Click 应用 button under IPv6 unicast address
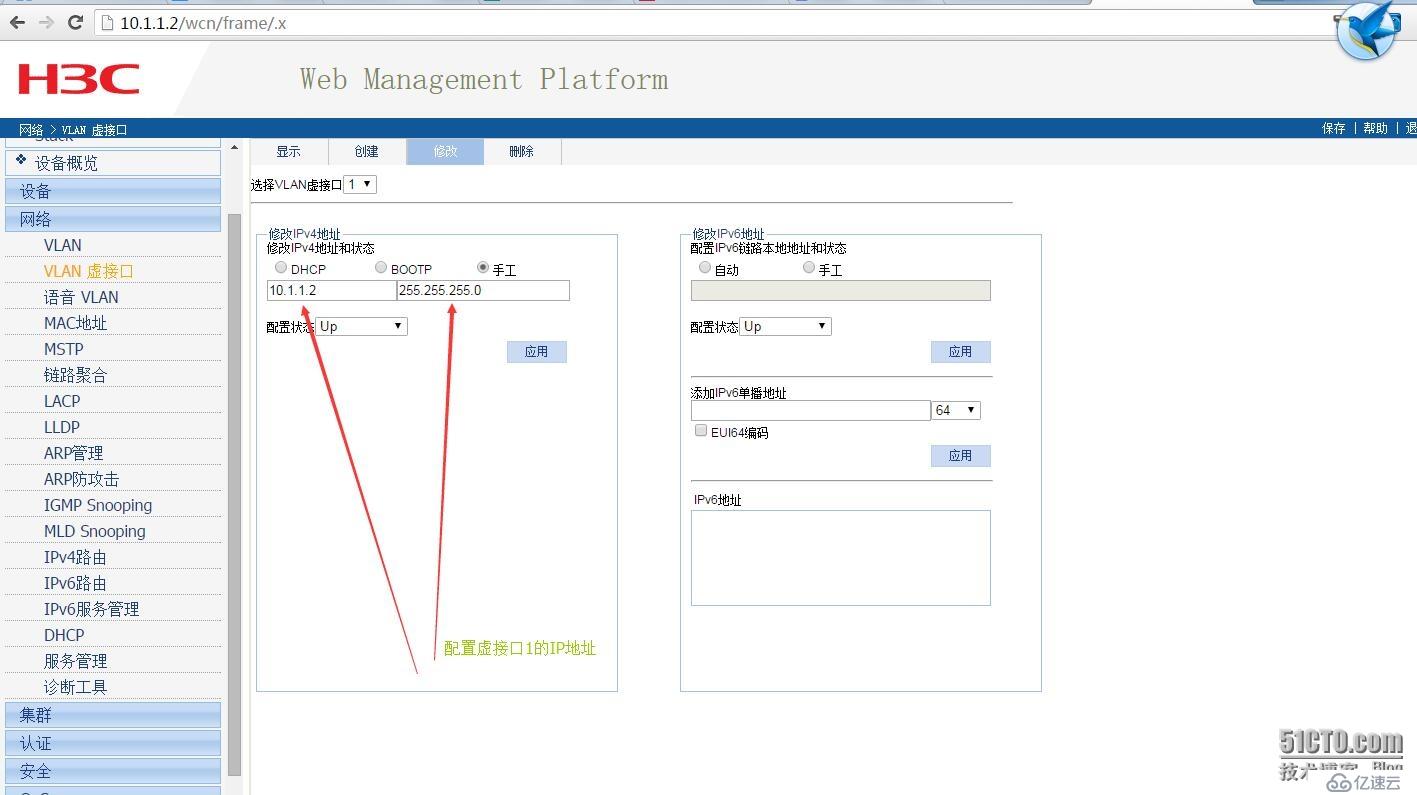Viewport: 1417px width, 795px height. [x=961, y=456]
